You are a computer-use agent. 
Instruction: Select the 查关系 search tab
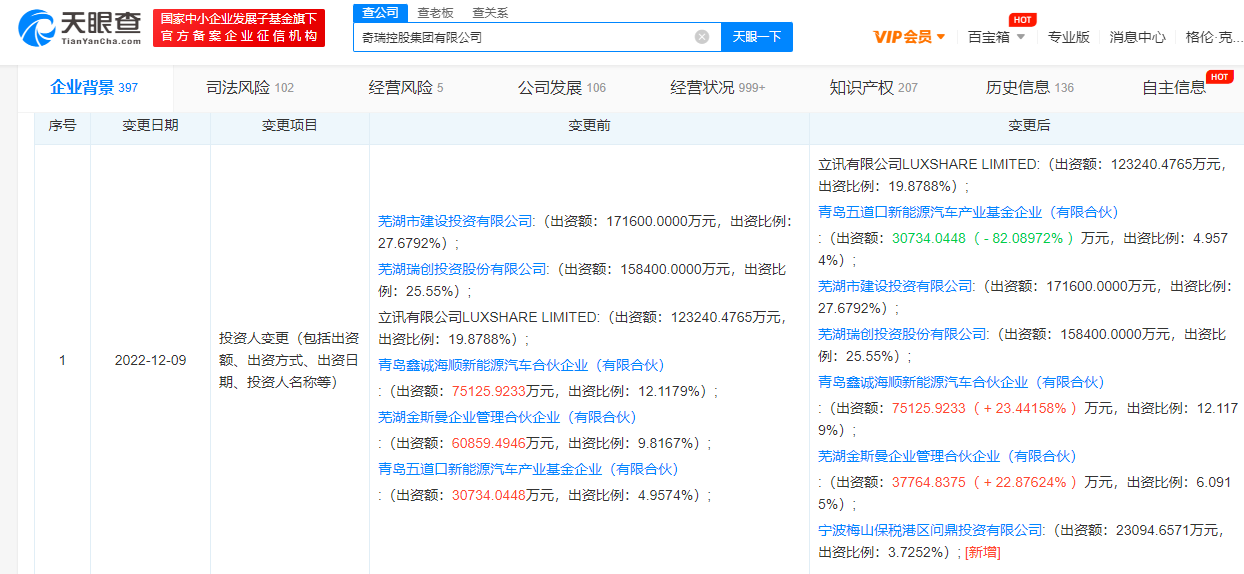point(490,12)
